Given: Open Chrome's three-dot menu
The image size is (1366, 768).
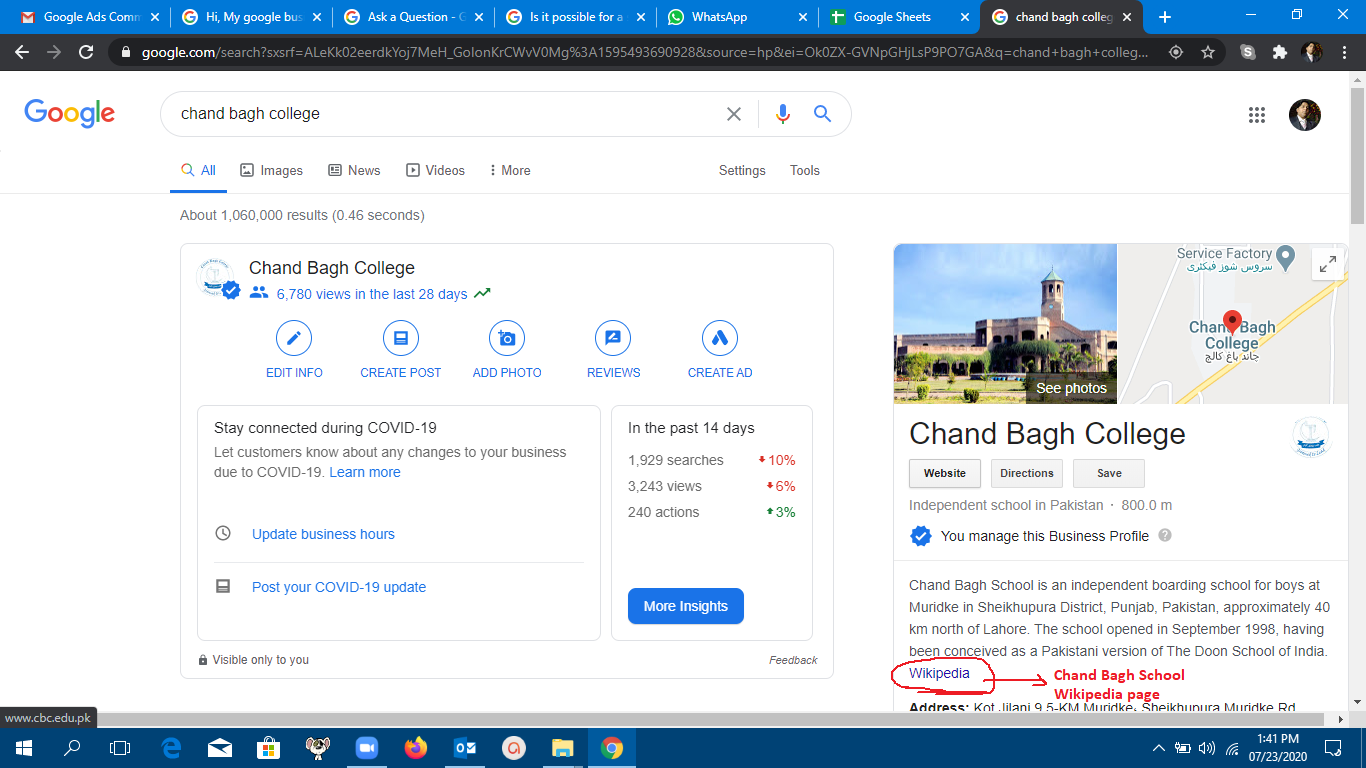Looking at the screenshot, I should click(x=1344, y=52).
